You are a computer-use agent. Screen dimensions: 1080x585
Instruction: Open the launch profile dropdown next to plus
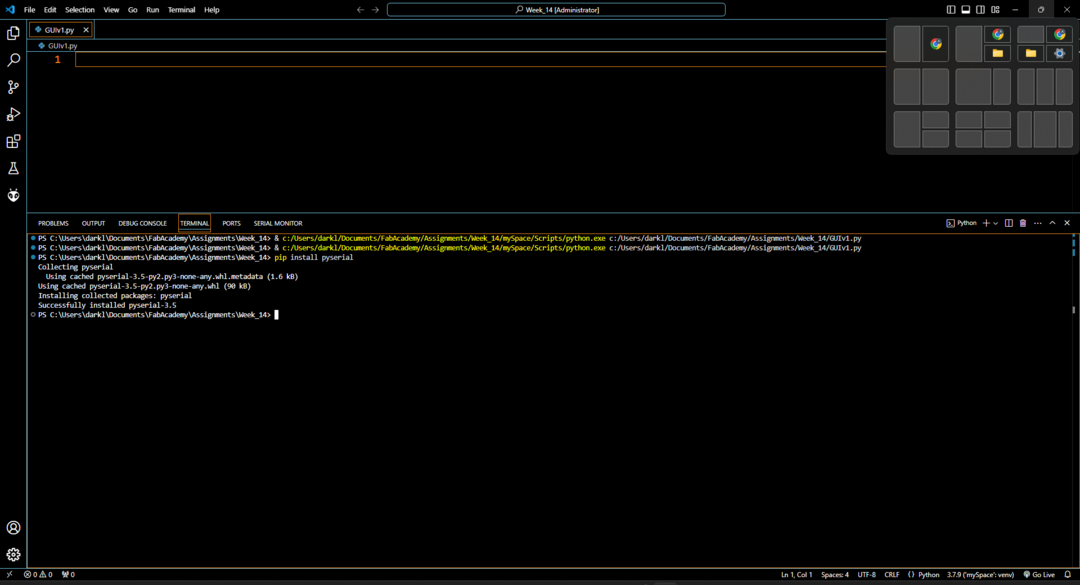click(x=995, y=223)
